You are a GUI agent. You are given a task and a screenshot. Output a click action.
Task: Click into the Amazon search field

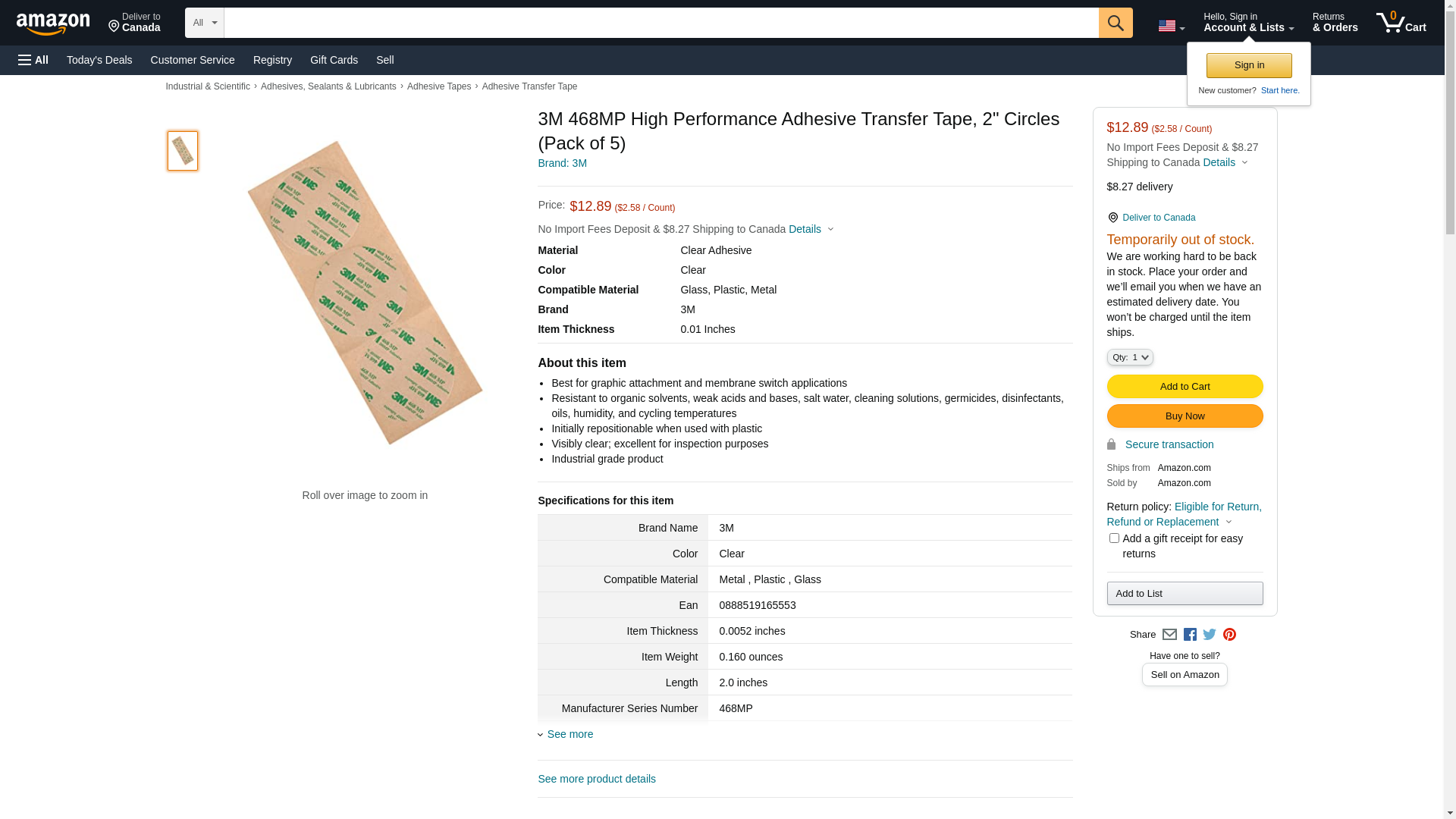[661, 23]
